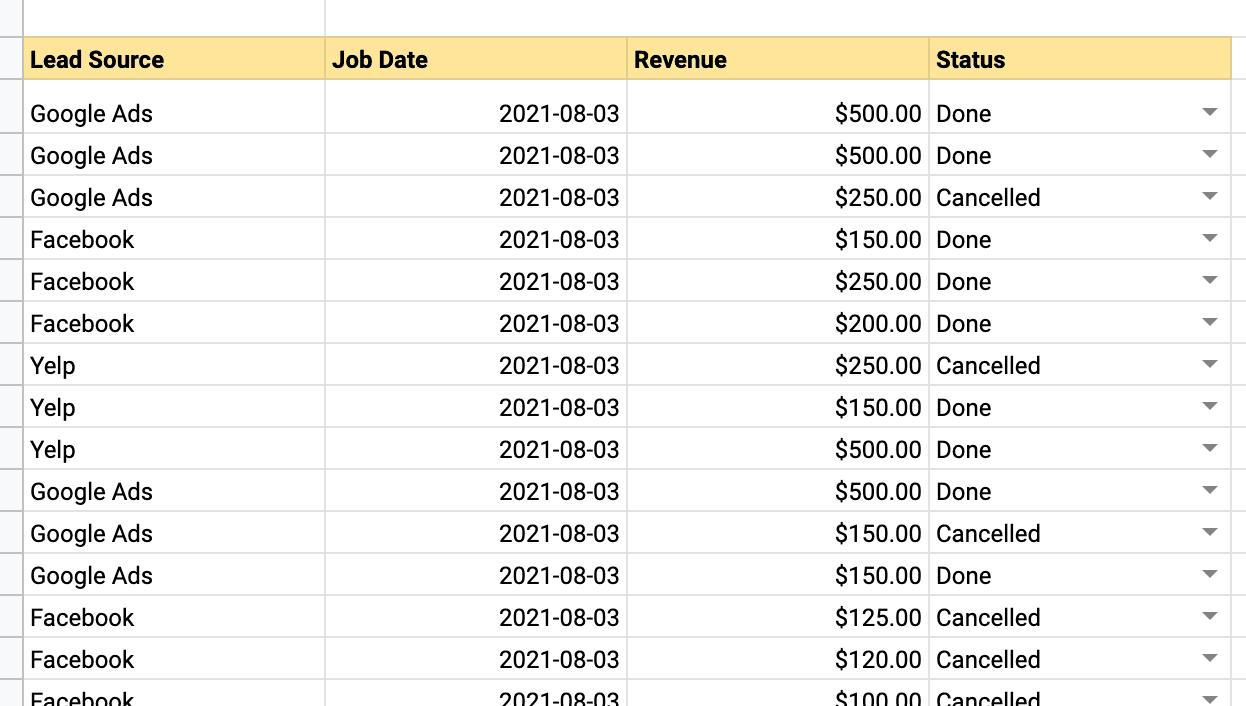Click Yelp cell in the $150.00 row

(174, 407)
